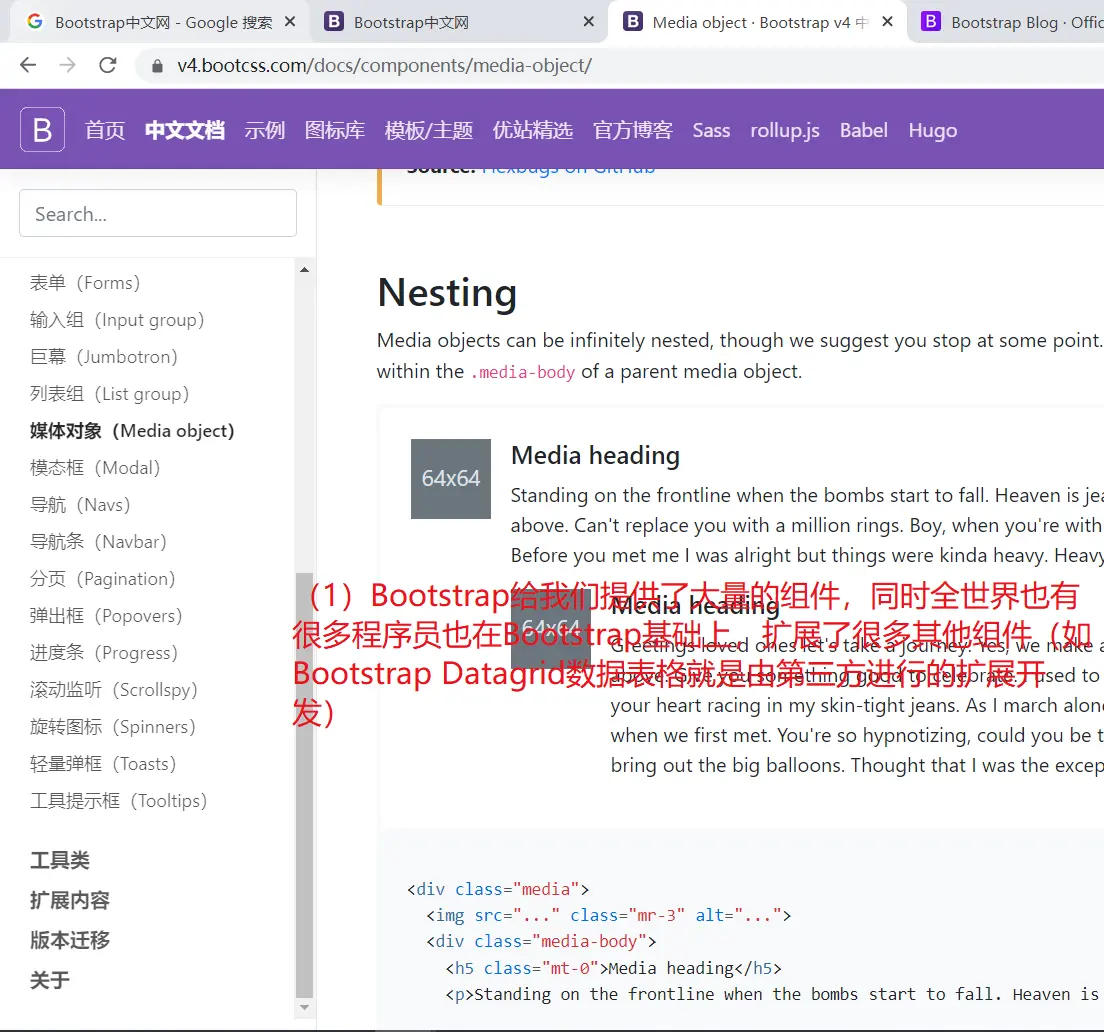Image resolution: width=1104 pixels, height=1032 pixels.
Task: Click in the Search input field
Action: (x=158, y=214)
